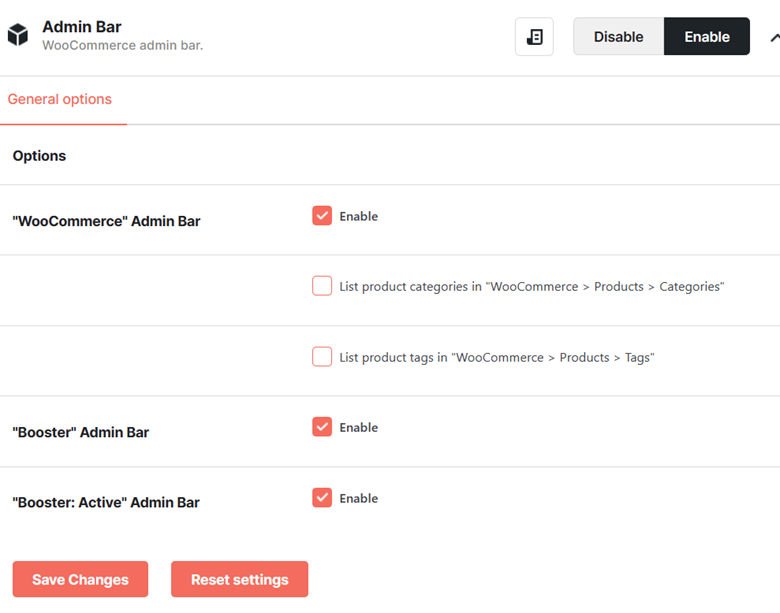Toggle the "Booster" Admin Bar Enable checkbox
Image resolution: width=780 pixels, height=613 pixels.
[x=322, y=427]
